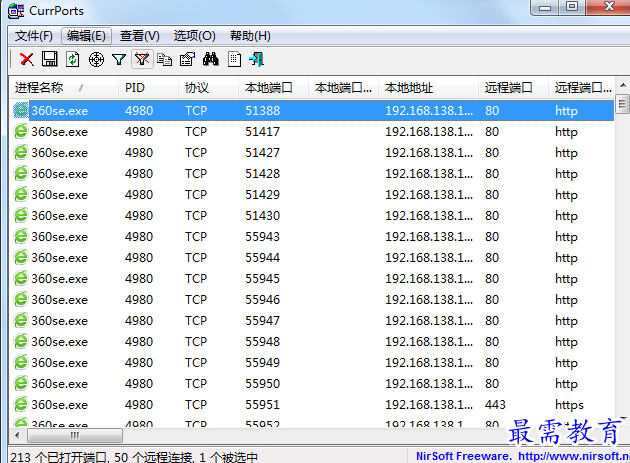Minimize the CurrPorts window
The image size is (630, 463).
coord(545,7)
